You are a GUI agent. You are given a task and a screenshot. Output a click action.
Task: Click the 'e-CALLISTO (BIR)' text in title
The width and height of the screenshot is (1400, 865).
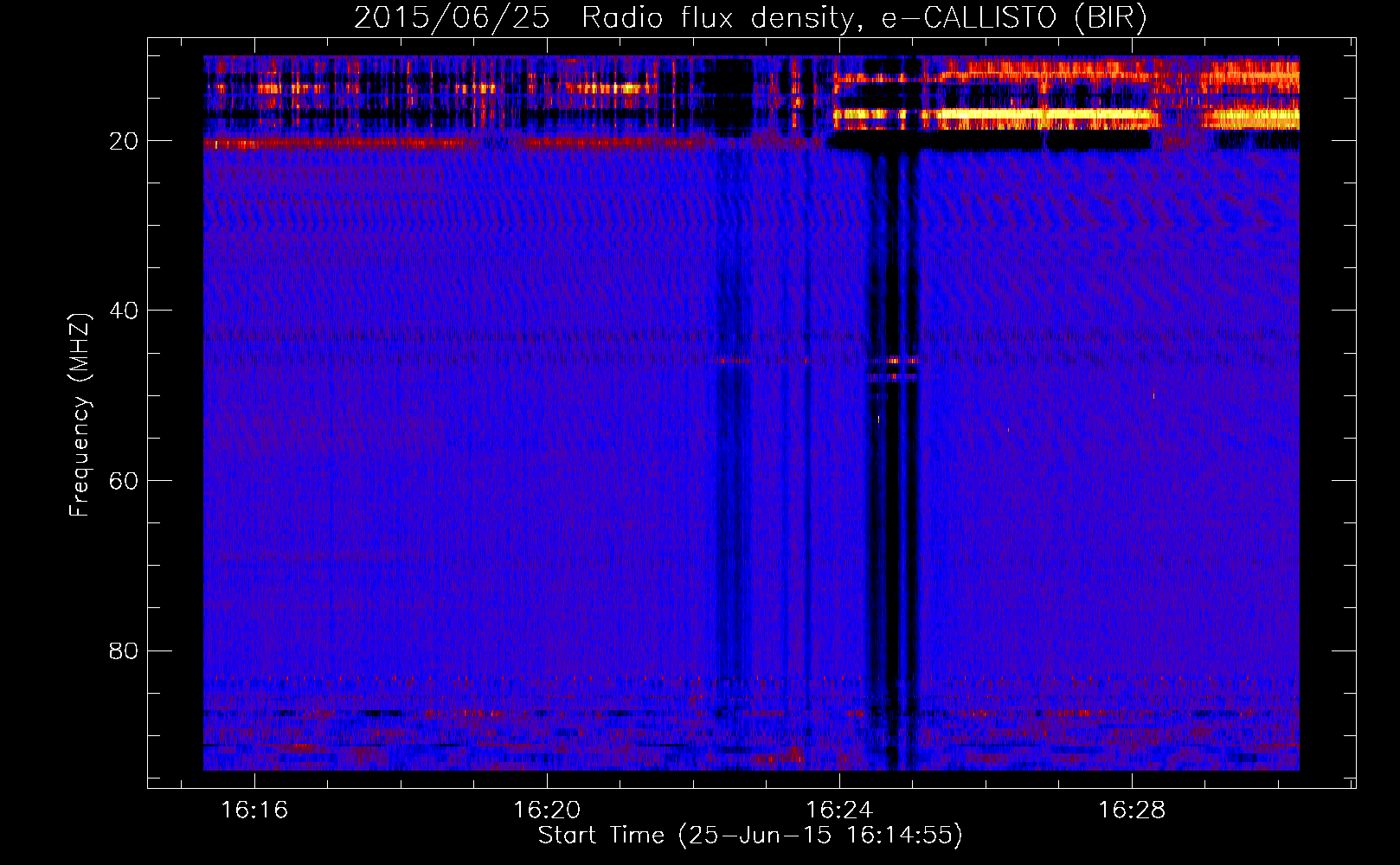(x=1014, y=18)
